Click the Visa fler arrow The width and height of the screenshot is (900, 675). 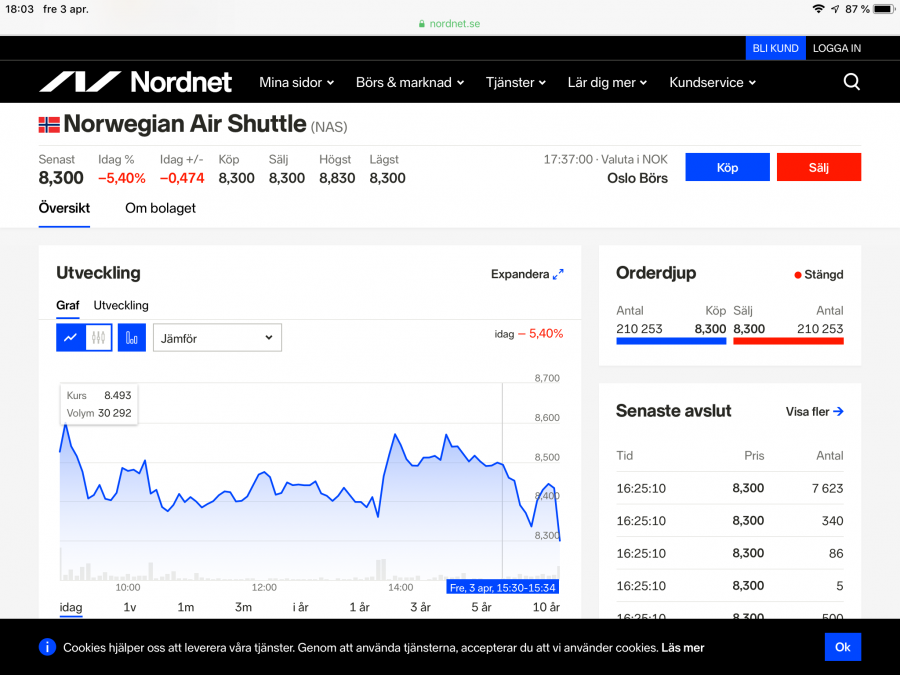click(838, 411)
